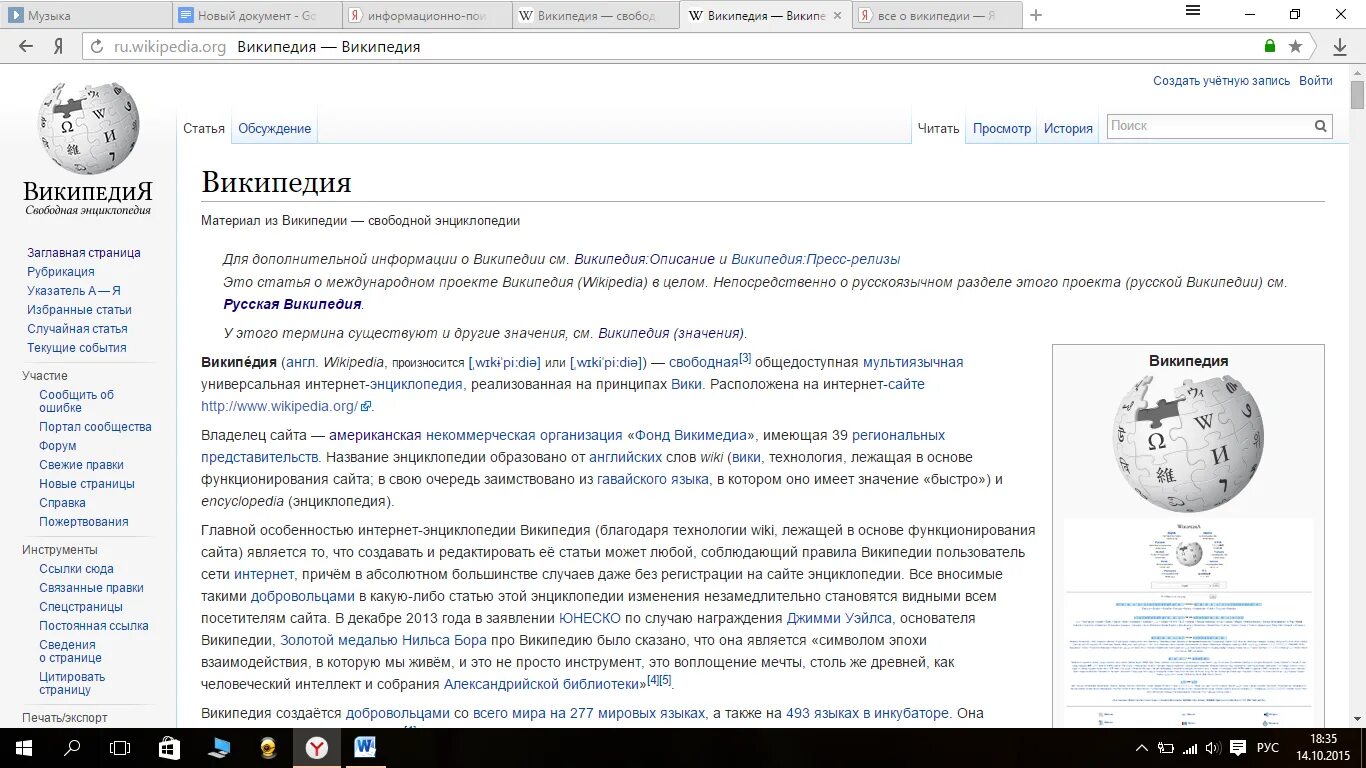Open the Windows Start menu

point(23,748)
